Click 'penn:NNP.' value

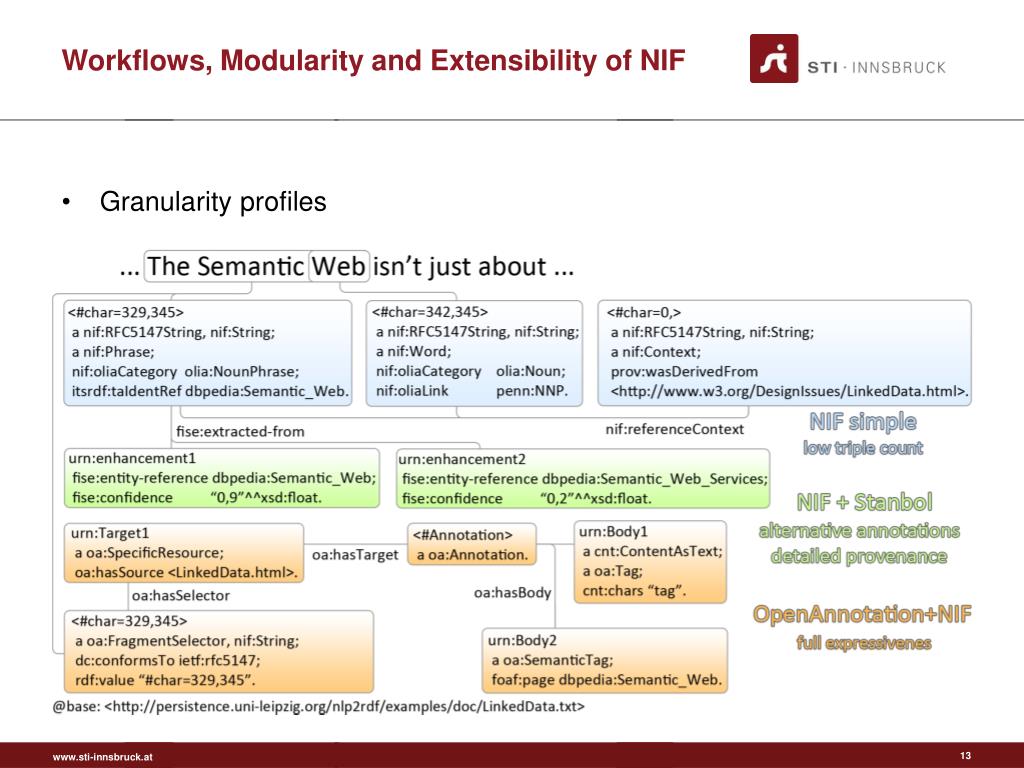coord(532,391)
